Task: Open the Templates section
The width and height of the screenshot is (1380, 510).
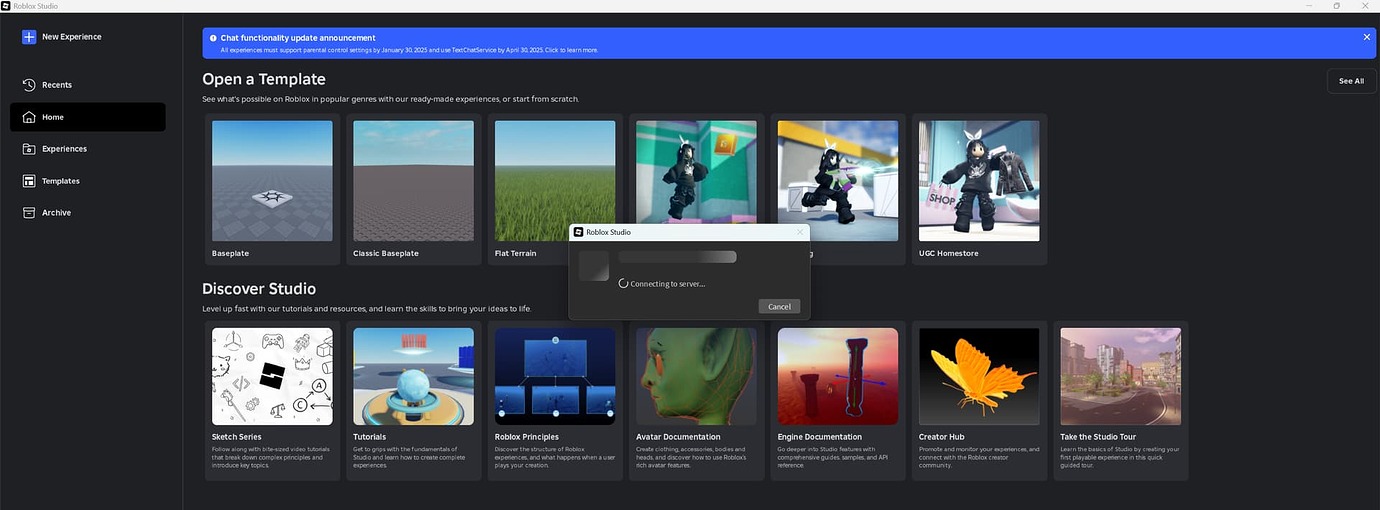Action: (x=88, y=181)
